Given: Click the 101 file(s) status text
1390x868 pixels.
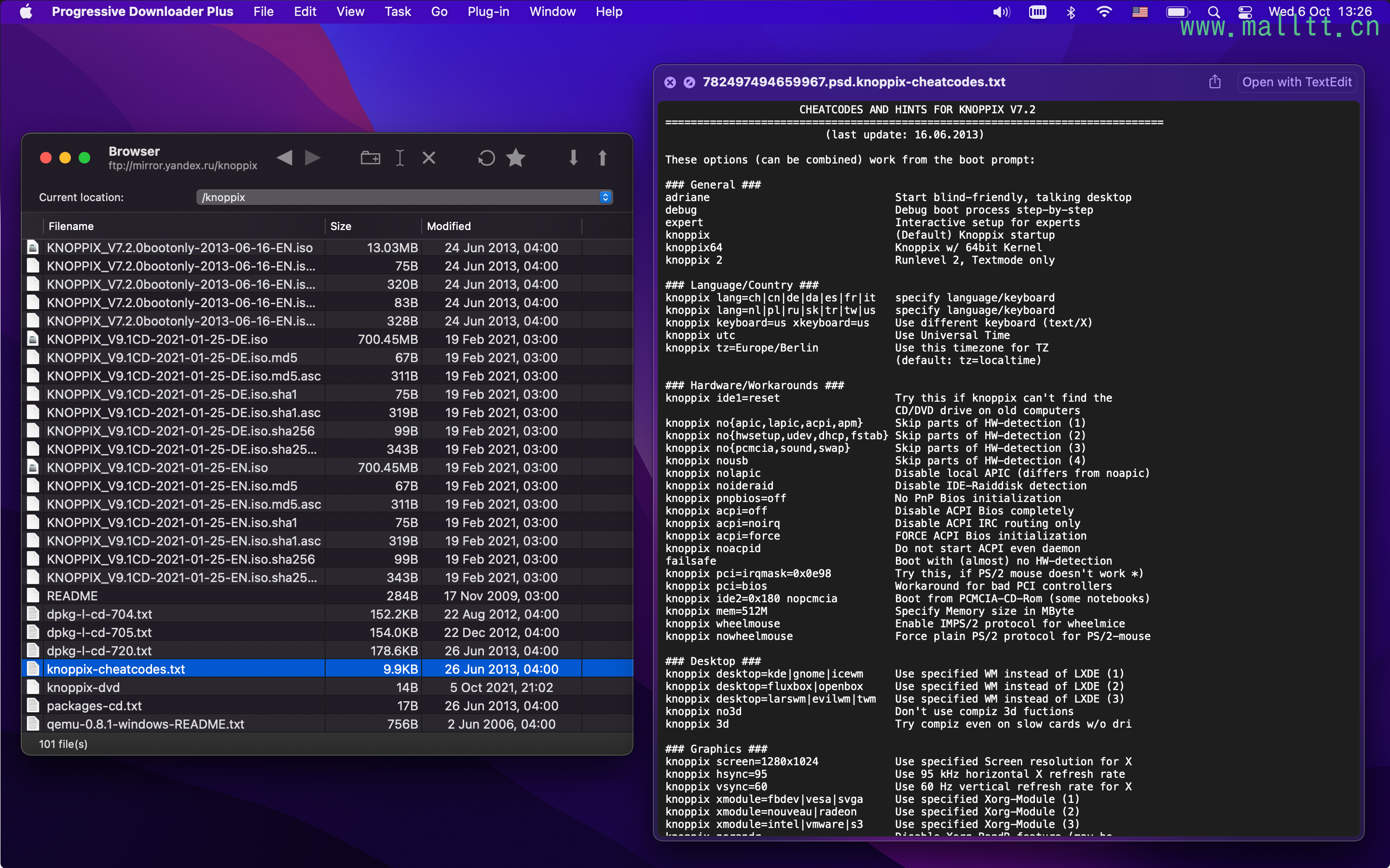Looking at the screenshot, I should (x=63, y=744).
